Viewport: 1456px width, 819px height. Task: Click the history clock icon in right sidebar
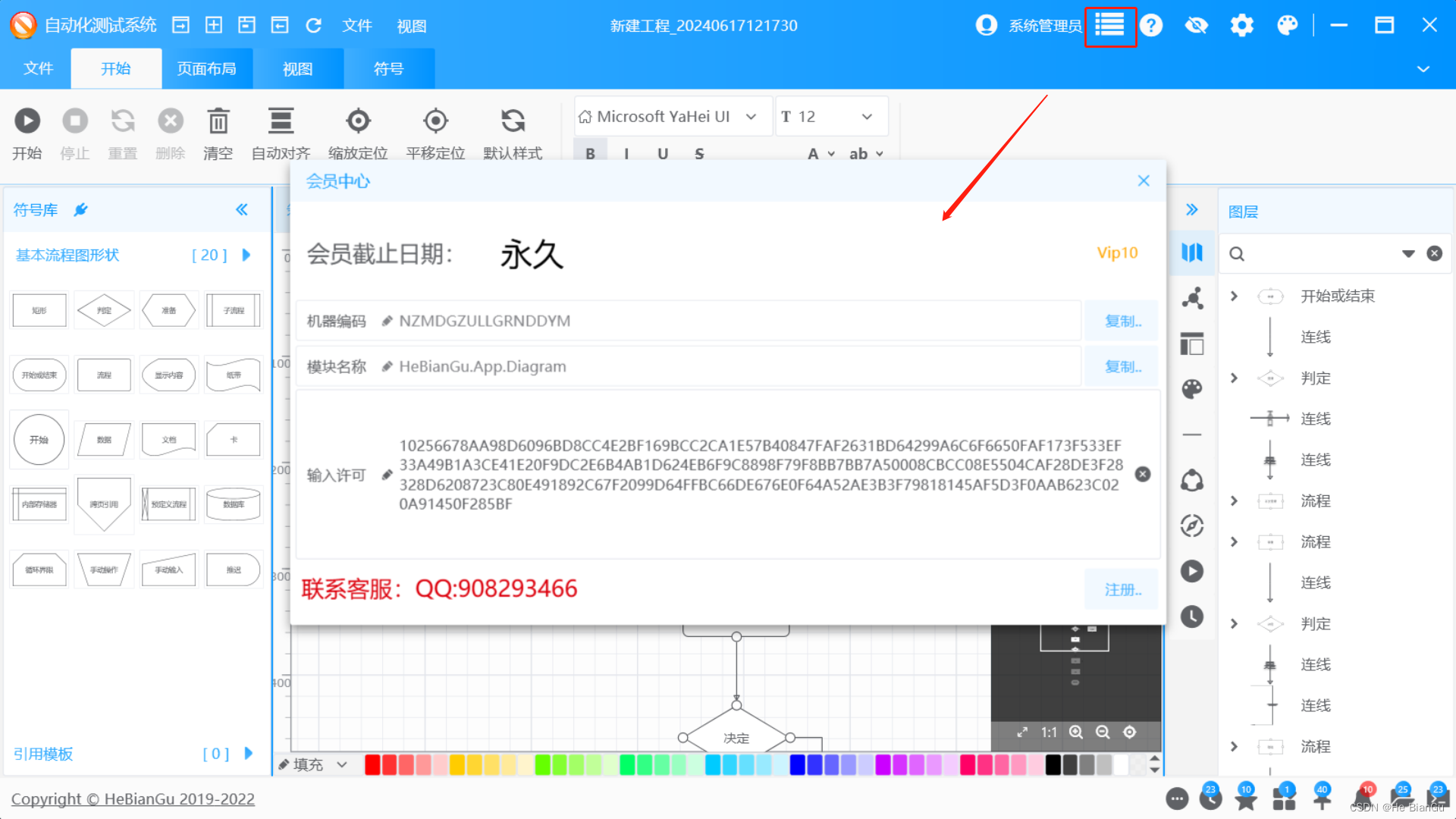click(x=1192, y=617)
